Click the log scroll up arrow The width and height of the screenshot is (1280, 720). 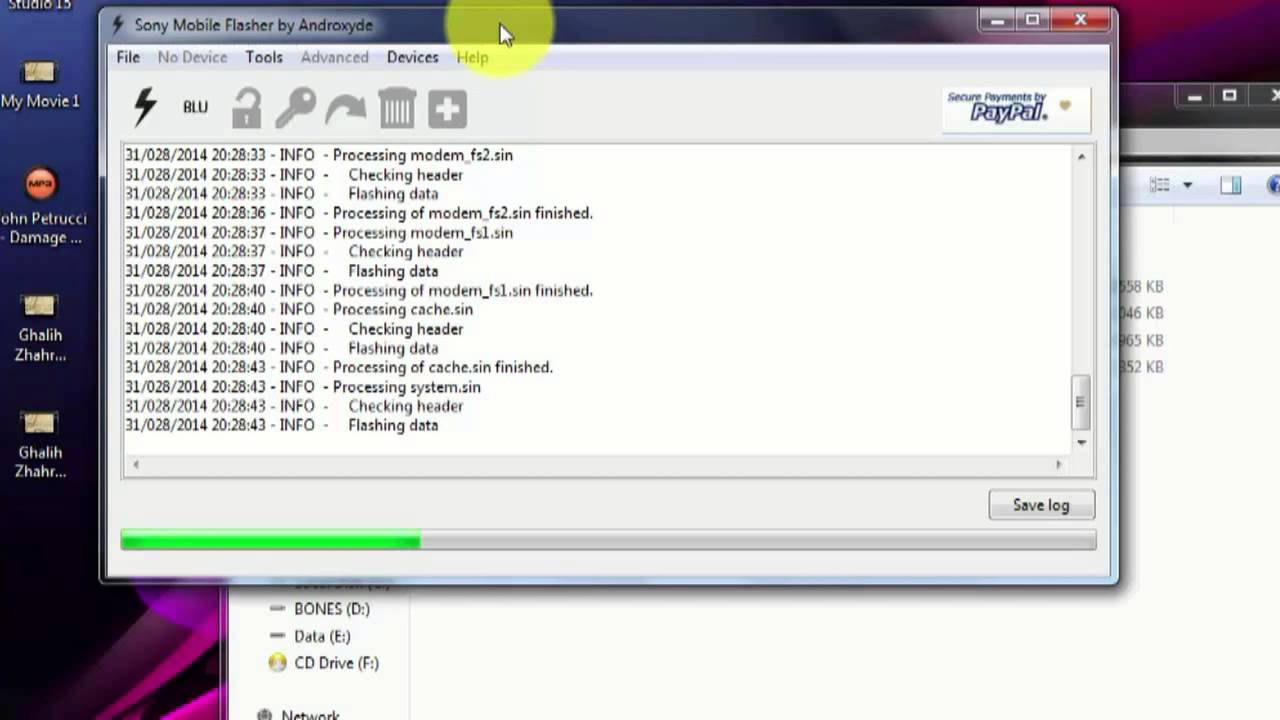[x=1081, y=157]
